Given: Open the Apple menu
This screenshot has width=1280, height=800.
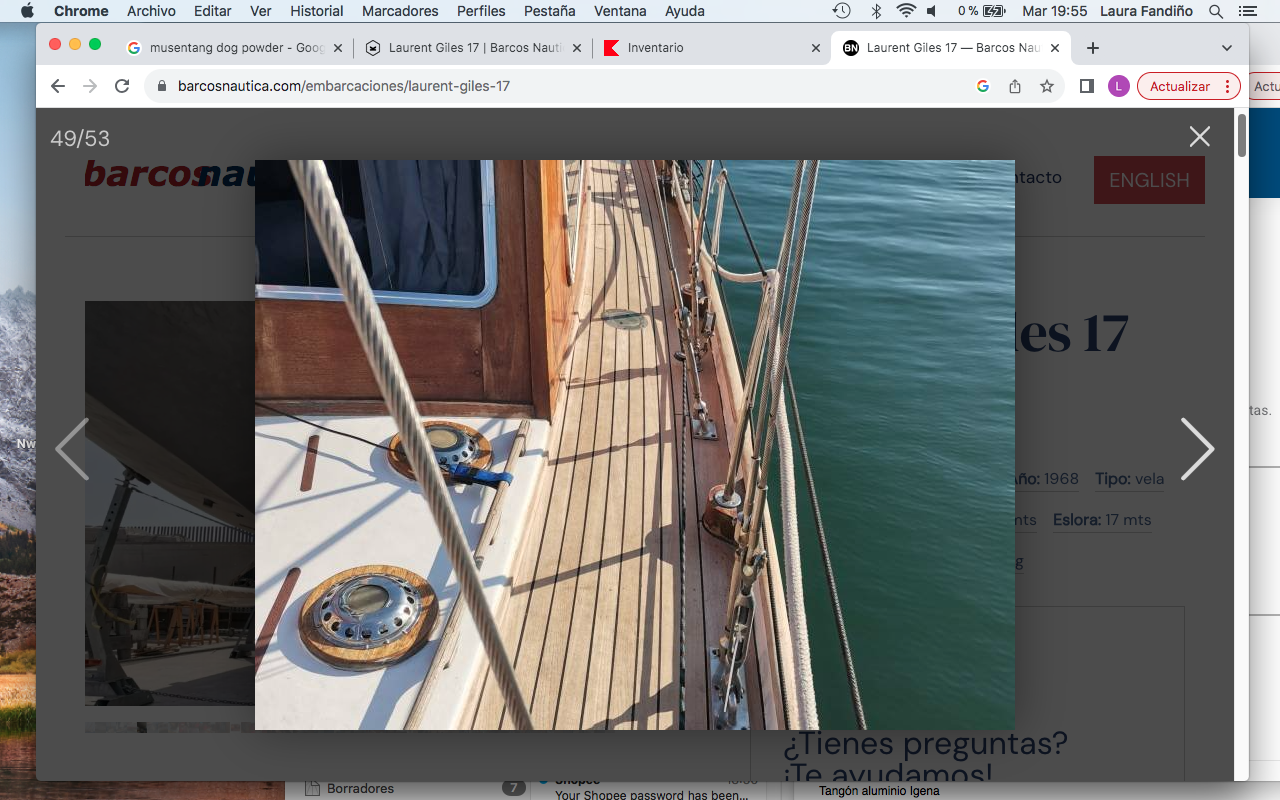Looking at the screenshot, I should [27, 11].
